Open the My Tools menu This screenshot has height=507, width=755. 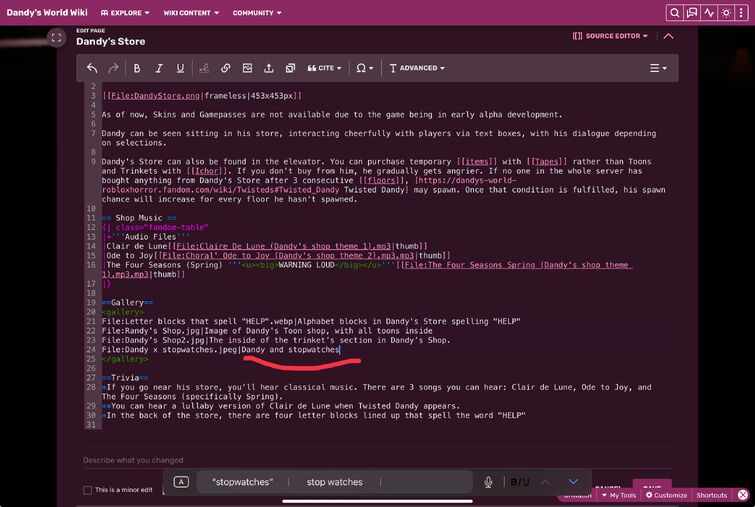coord(619,495)
